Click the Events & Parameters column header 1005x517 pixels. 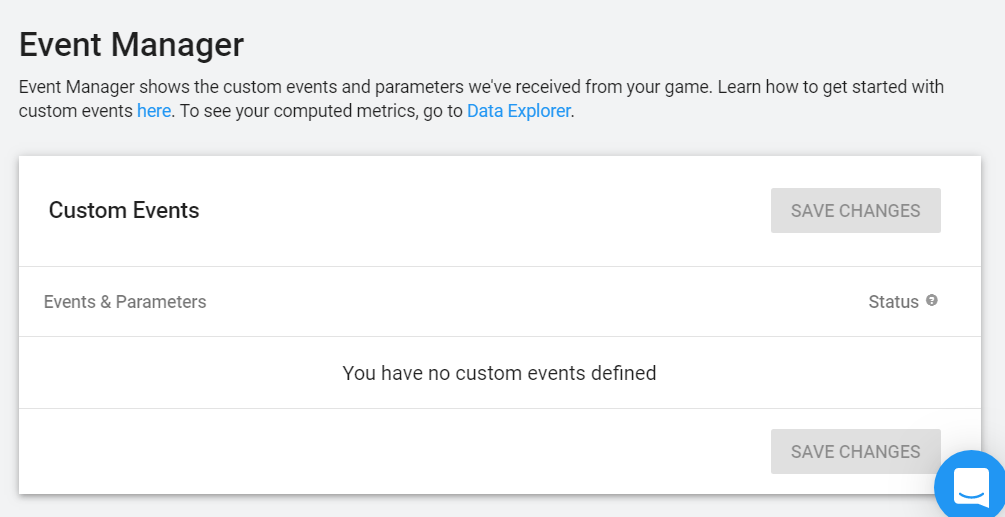(x=125, y=302)
